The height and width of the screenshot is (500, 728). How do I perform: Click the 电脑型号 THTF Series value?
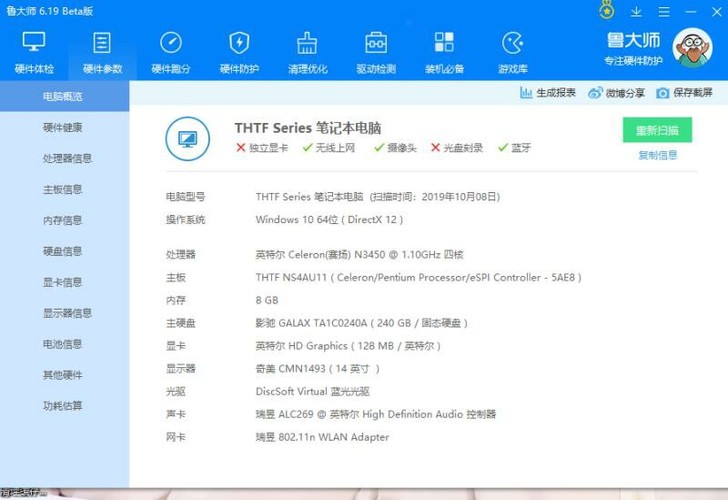[x=377, y=197]
